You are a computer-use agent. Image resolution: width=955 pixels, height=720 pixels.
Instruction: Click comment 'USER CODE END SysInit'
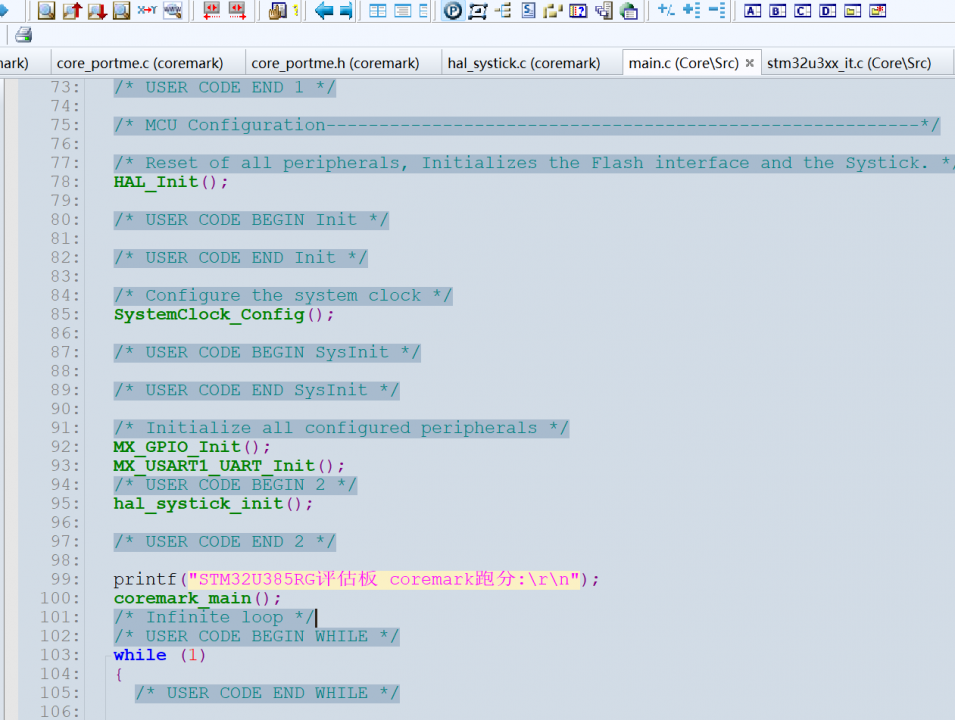click(256, 390)
